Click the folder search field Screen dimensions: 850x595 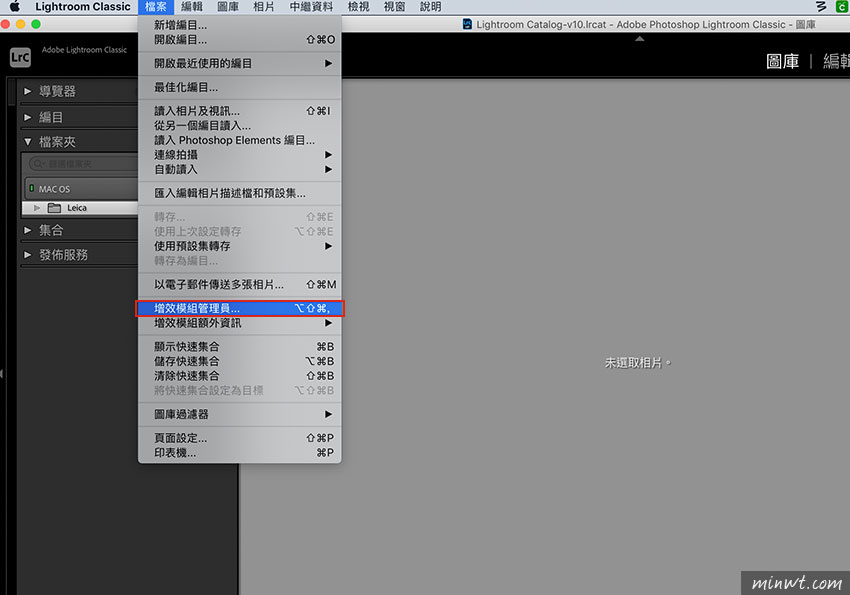click(83, 164)
